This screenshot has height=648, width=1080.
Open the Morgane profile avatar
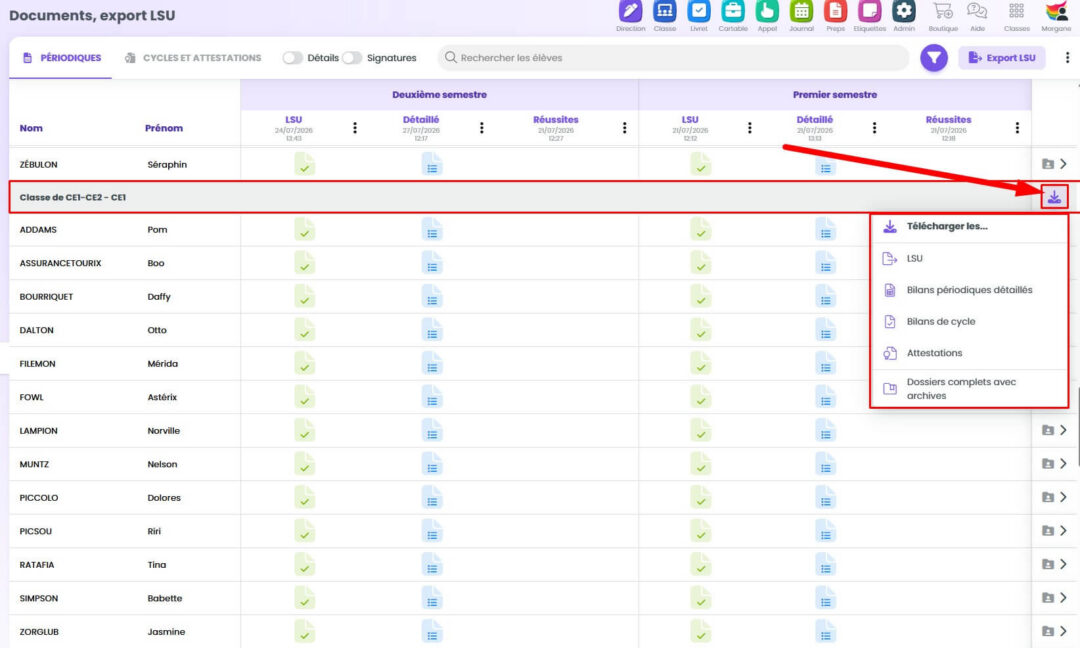[1056, 12]
